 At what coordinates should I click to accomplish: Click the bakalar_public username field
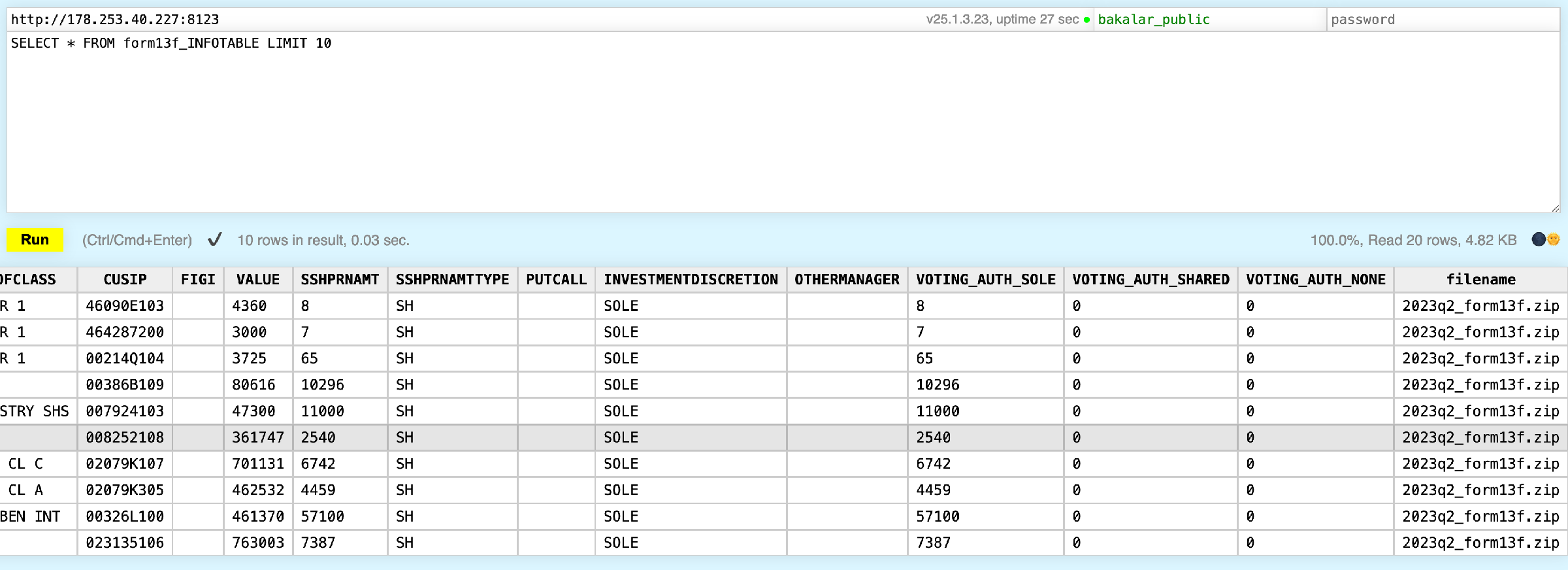point(1209,20)
